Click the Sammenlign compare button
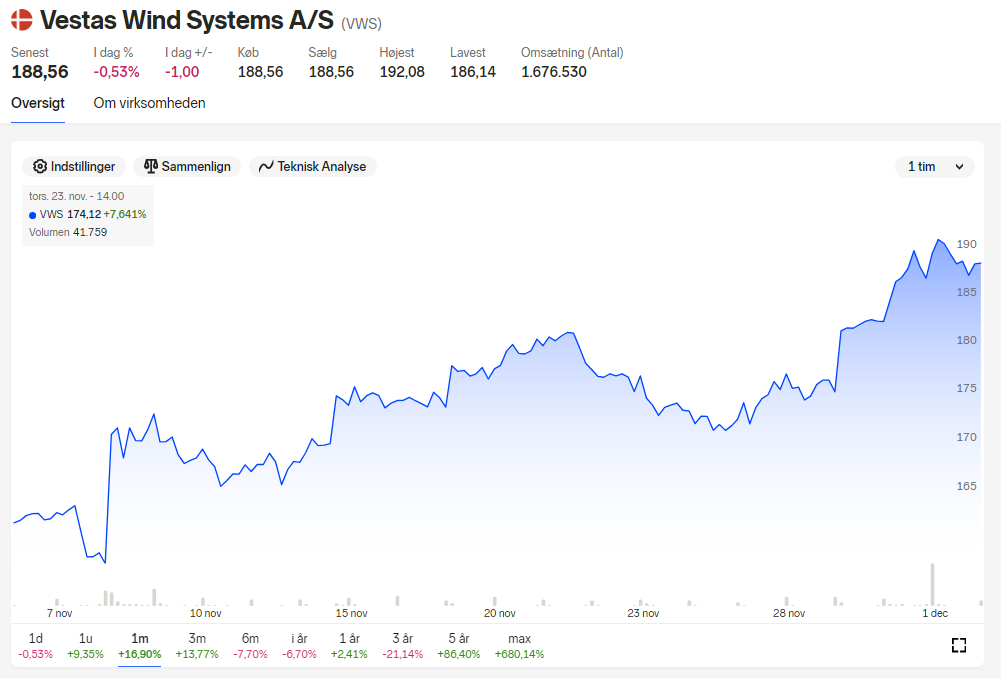This screenshot has height=678, width=1001. tap(187, 167)
